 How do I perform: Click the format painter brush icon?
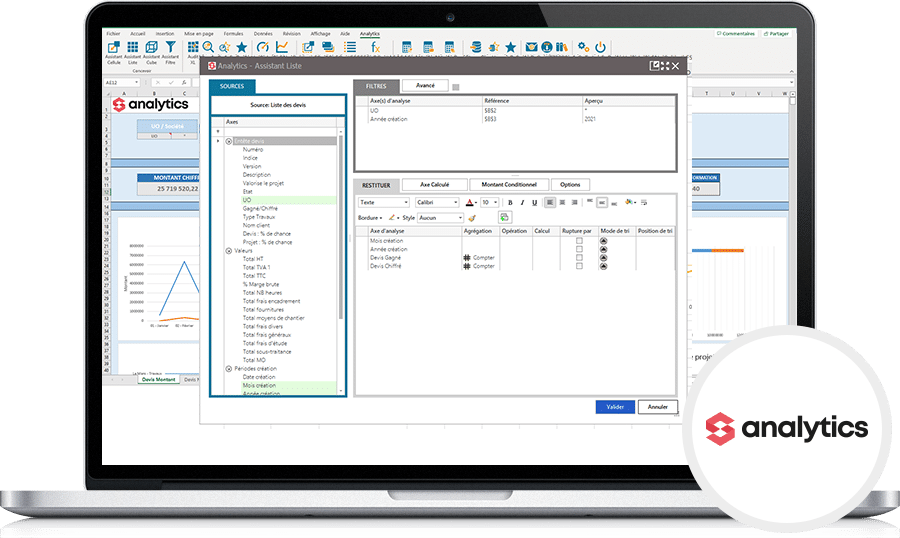[x=472, y=218]
